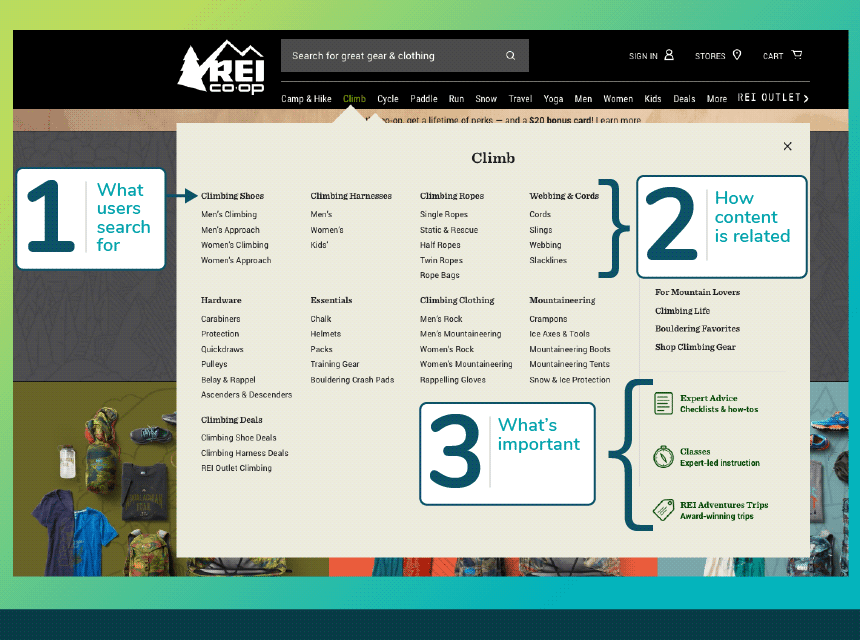
Task: Click the REI Adventures Trips ticket icon
Action: pyautogui.click(x=663, y=510)
